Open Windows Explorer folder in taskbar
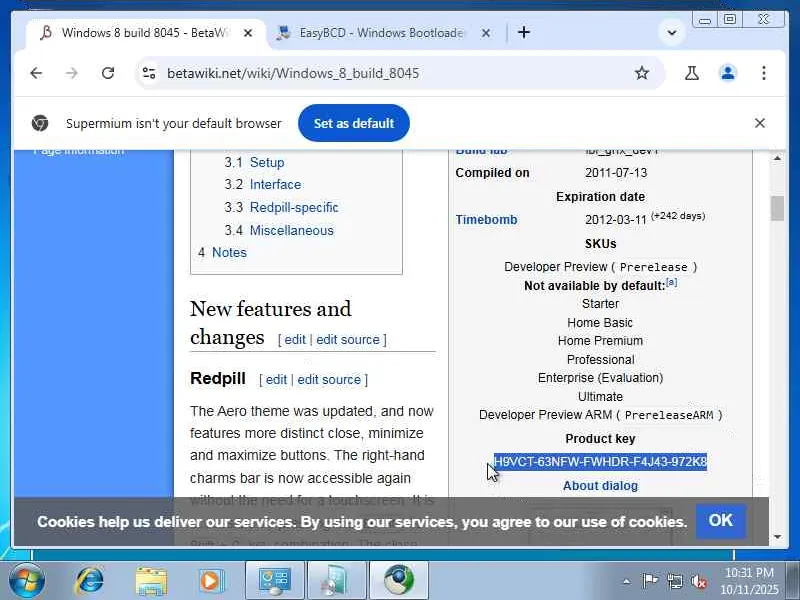The image size is (800, 600). pyautogui.click(x=151, y=581)
